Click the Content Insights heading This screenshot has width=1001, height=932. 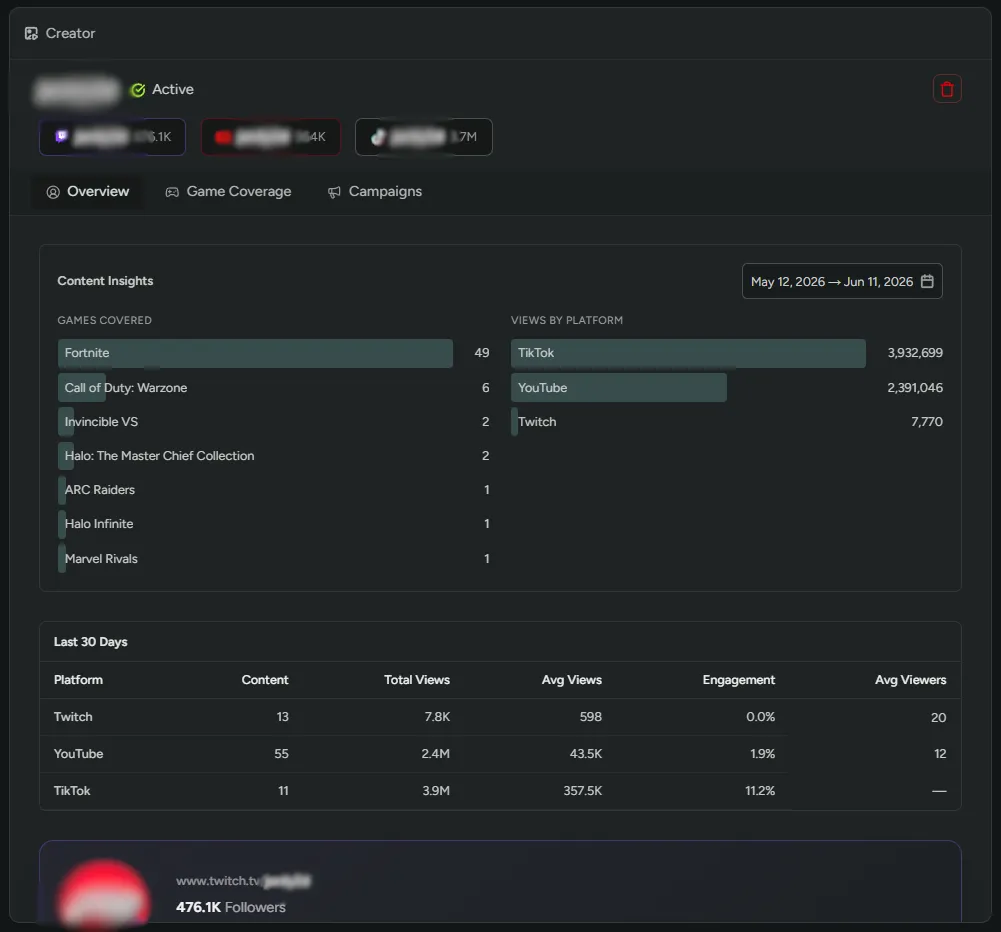click(x=105, y=281)
